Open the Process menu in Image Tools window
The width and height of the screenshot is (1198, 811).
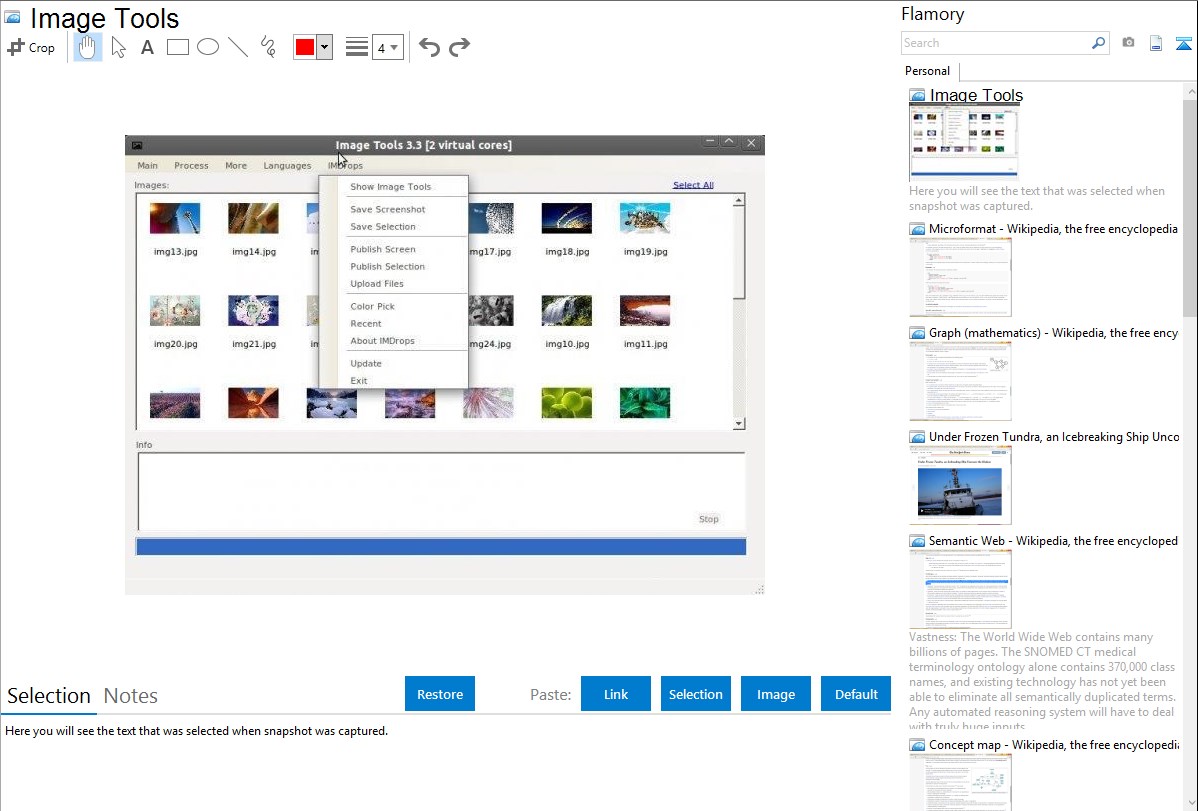191,166
